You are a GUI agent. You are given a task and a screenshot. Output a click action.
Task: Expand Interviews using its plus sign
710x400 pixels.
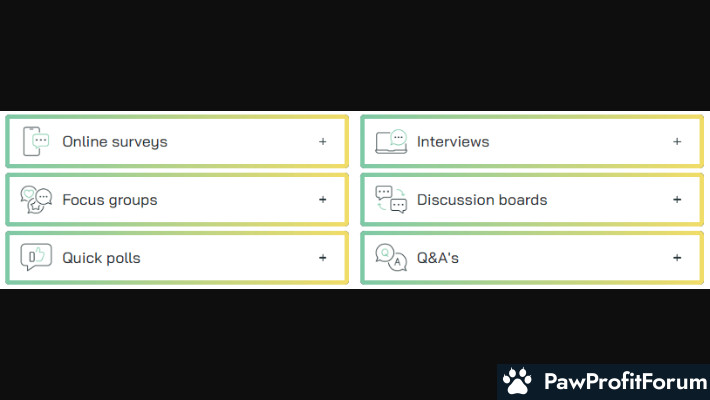pyautogui.click(x=677, y=141)
